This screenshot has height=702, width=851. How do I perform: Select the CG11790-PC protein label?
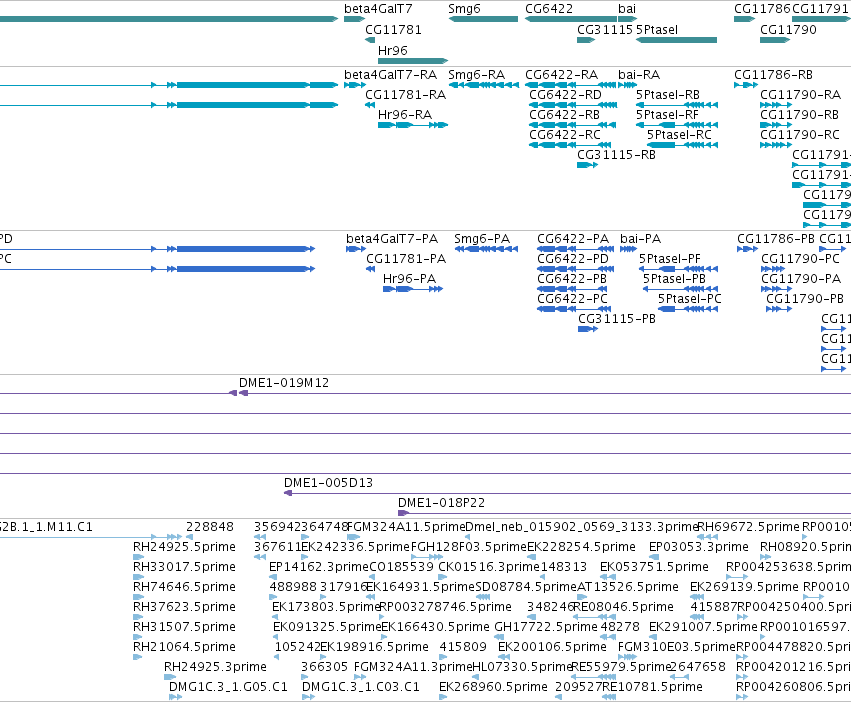point(801,259)
